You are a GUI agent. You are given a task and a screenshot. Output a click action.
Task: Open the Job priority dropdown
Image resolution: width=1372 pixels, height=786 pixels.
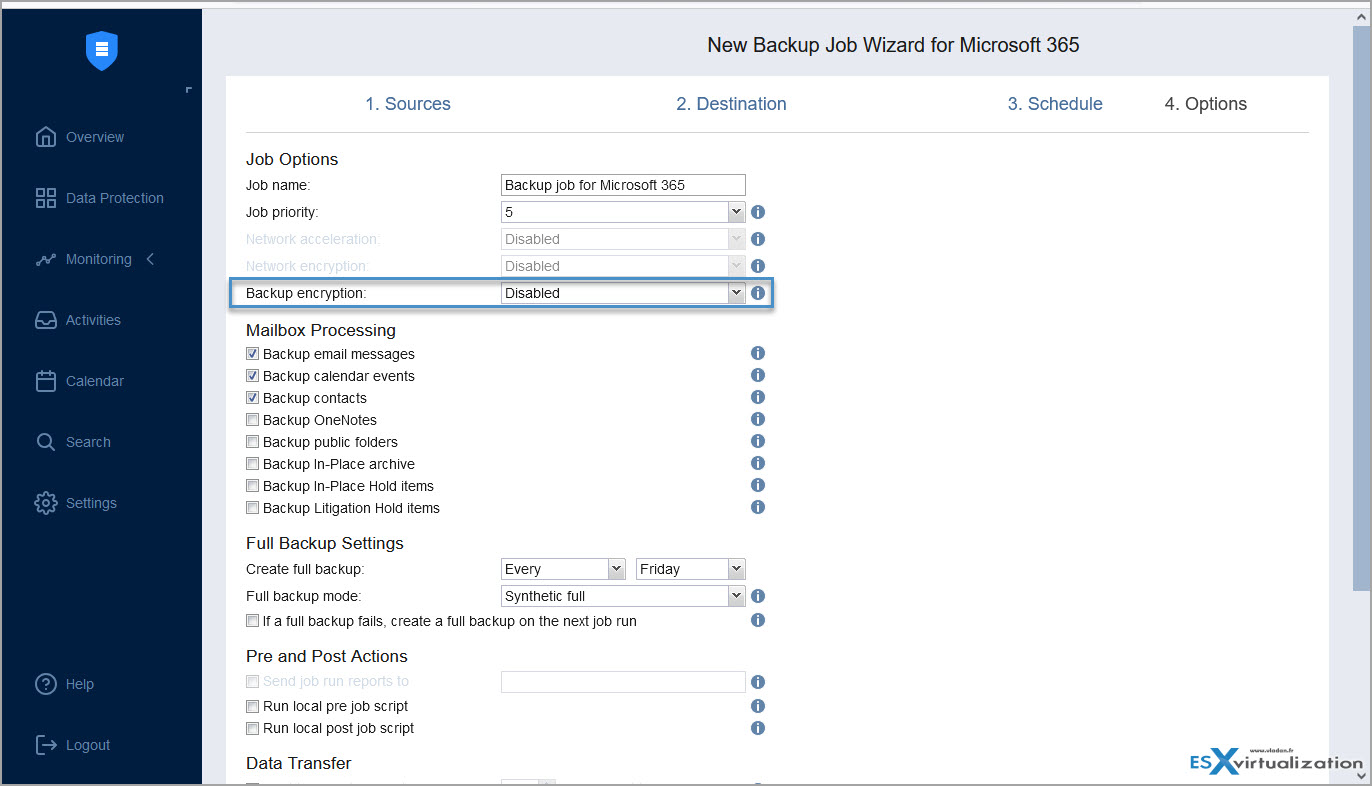623,212
